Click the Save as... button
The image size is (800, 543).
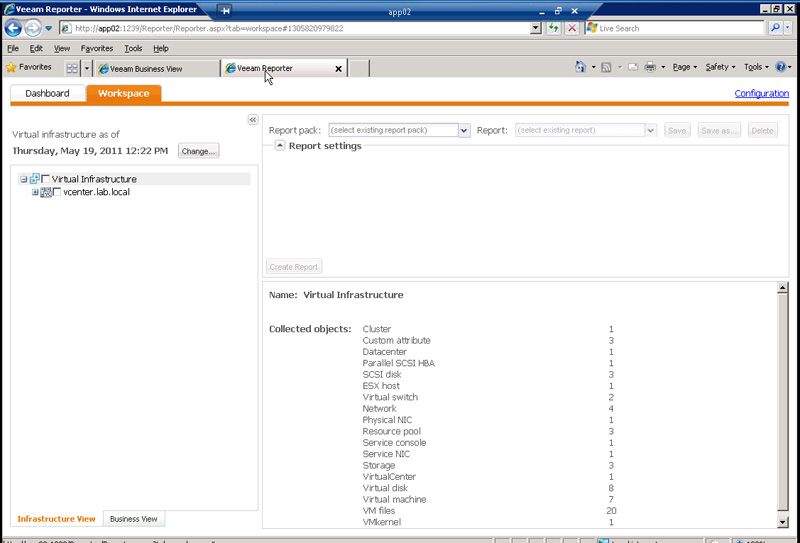(x=719, y=131)
